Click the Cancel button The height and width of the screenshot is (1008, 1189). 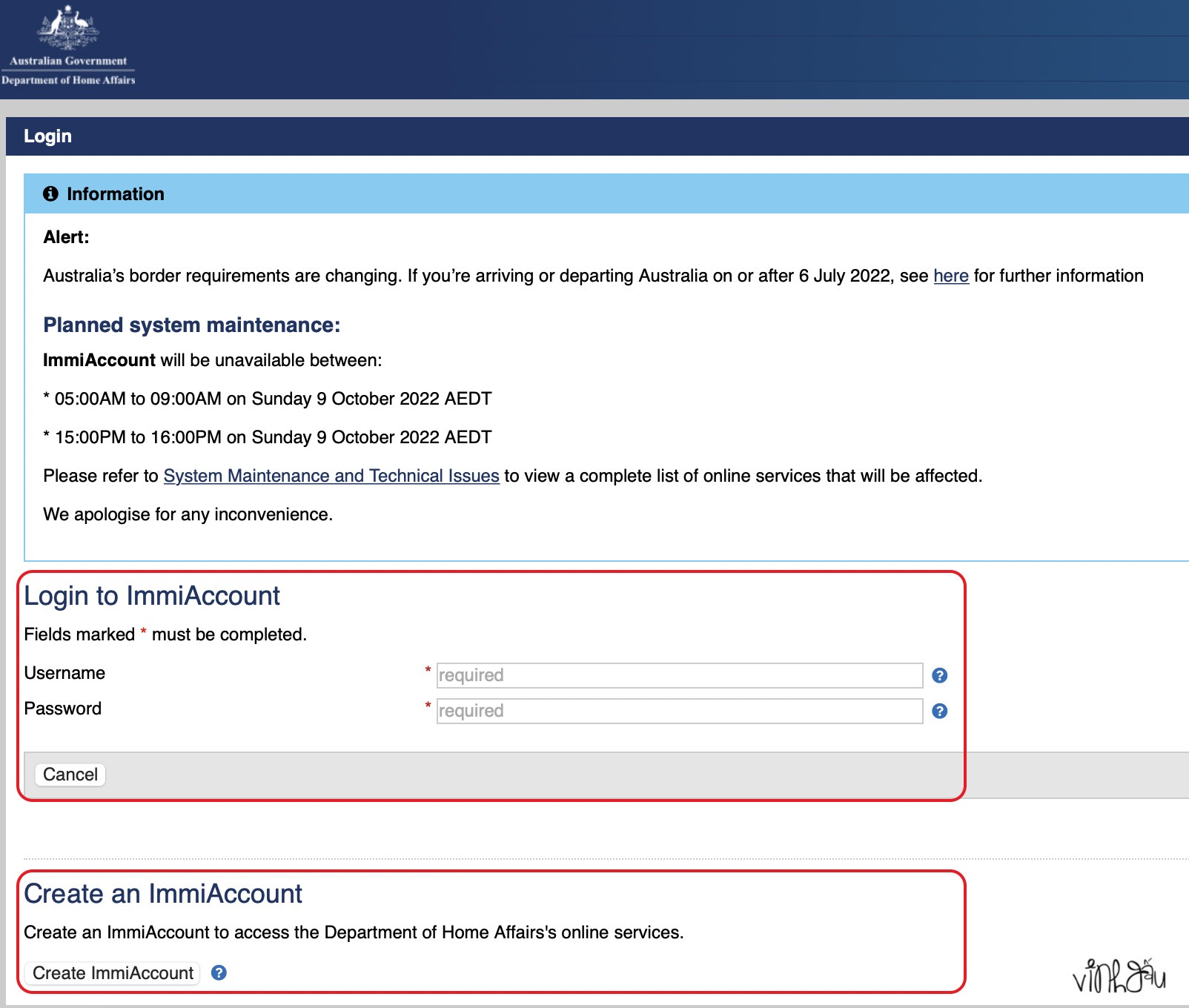70,775
